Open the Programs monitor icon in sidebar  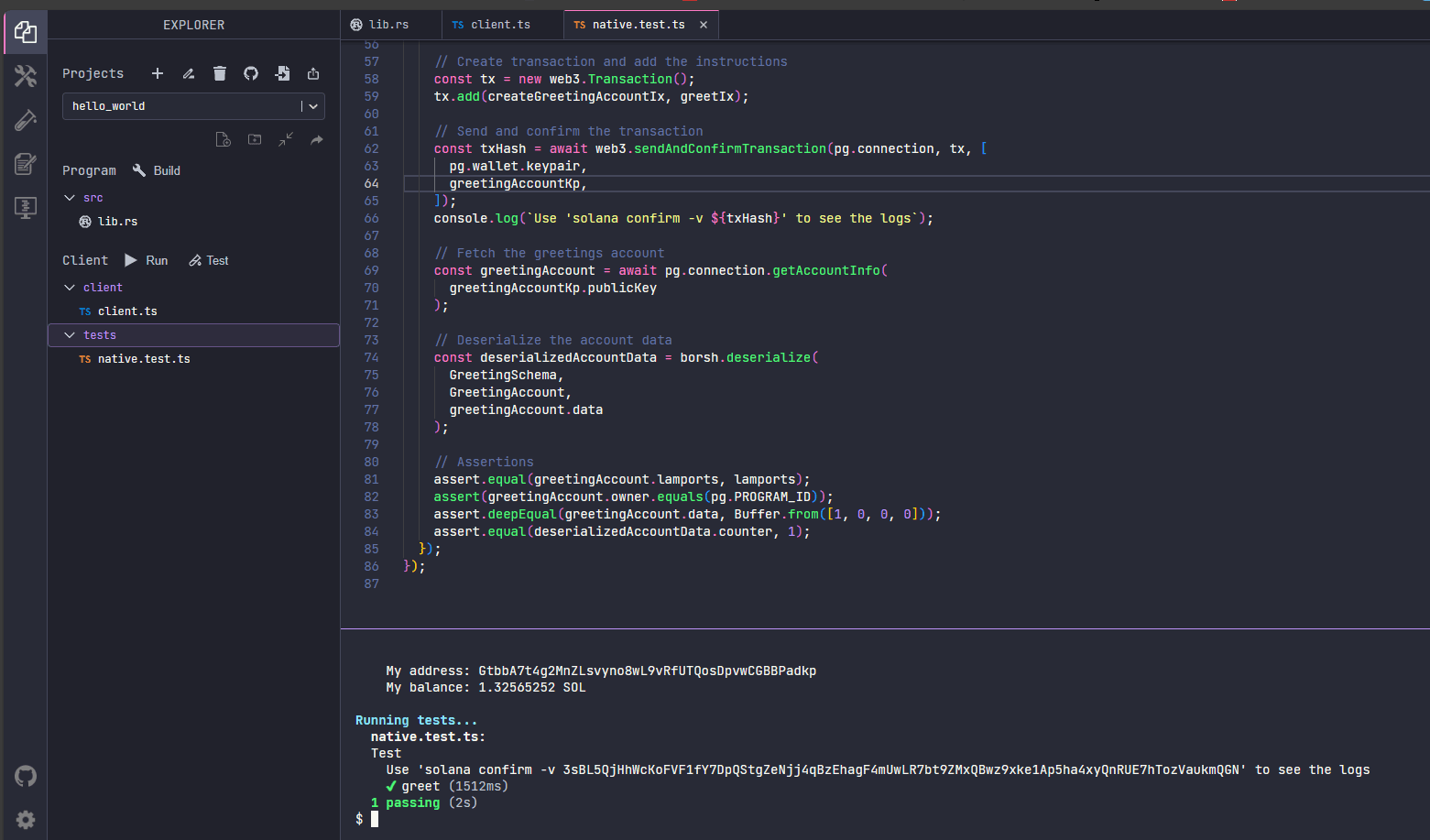(x=25, y=208)
